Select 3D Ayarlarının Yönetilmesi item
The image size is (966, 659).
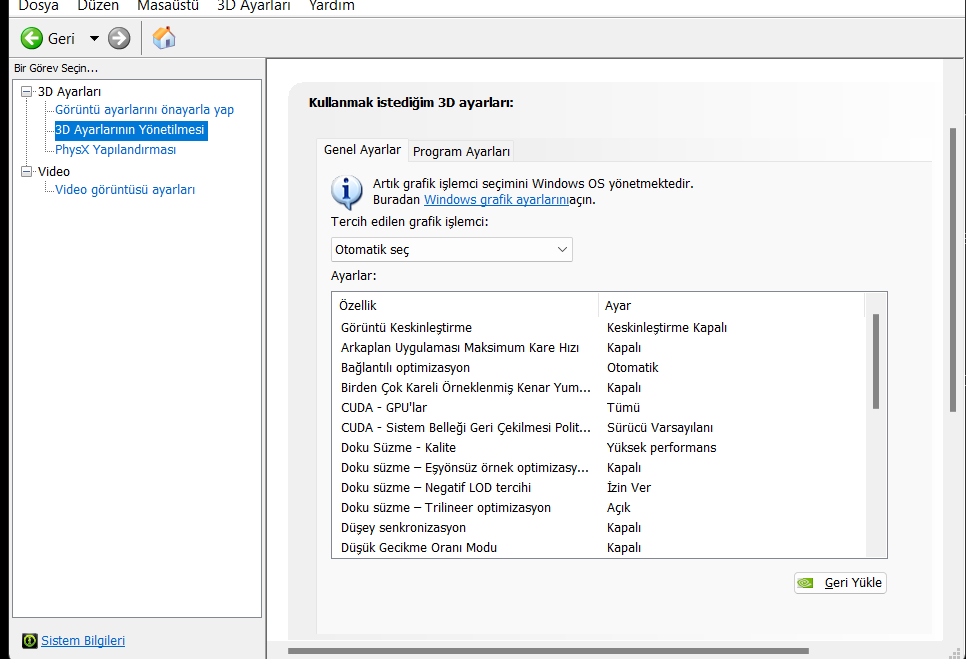[x=130, y=130]
